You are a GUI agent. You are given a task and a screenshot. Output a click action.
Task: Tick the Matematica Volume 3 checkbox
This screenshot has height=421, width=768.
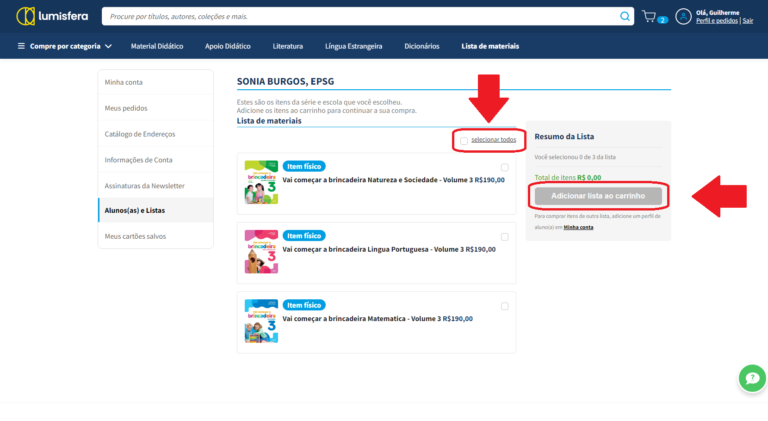(x=505, y=306)
